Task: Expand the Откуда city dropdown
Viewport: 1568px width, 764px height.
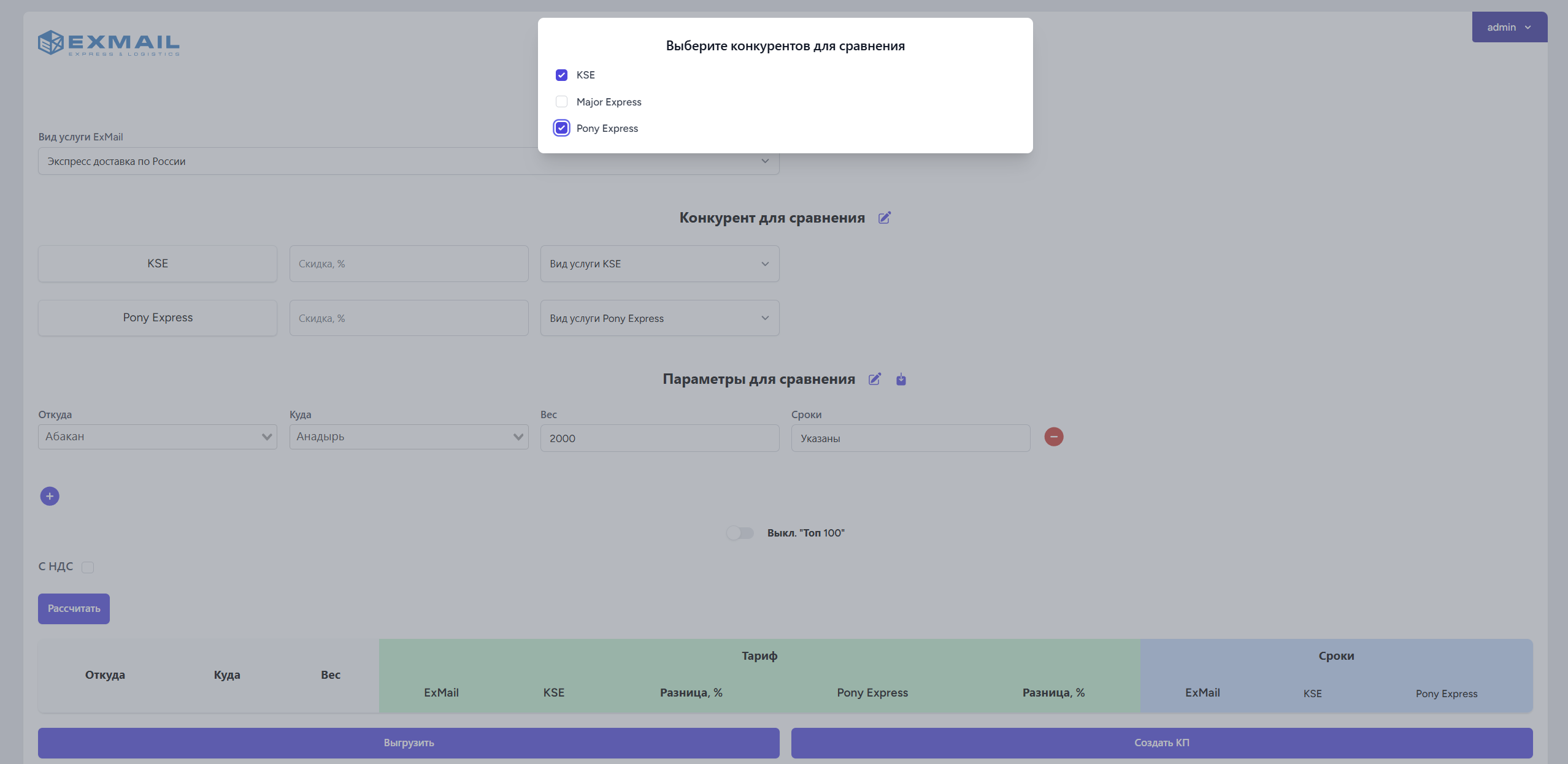Action: coord(158,437)
